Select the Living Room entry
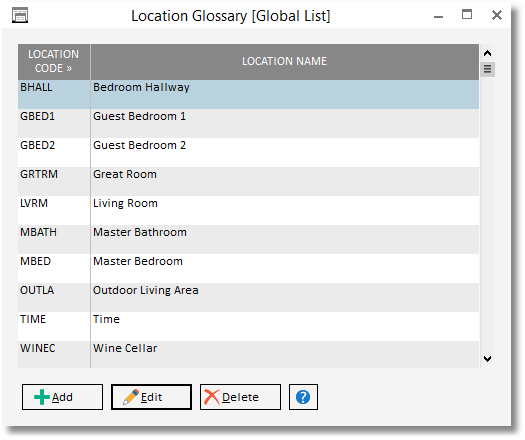Screen dimensions: 525x440 pos(248,210)
